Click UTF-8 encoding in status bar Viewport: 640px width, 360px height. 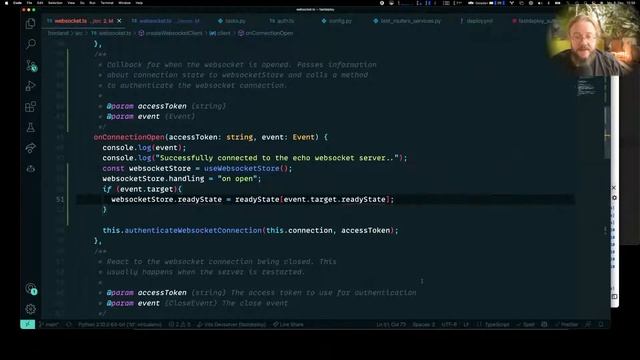coord(449,324)
